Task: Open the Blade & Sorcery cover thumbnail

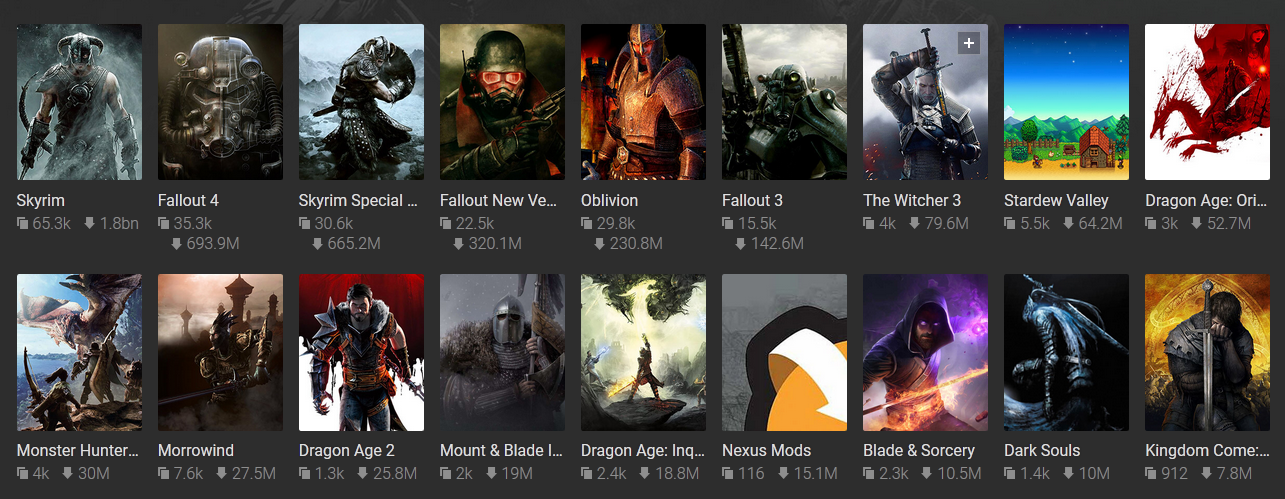Action: [925, 352]
